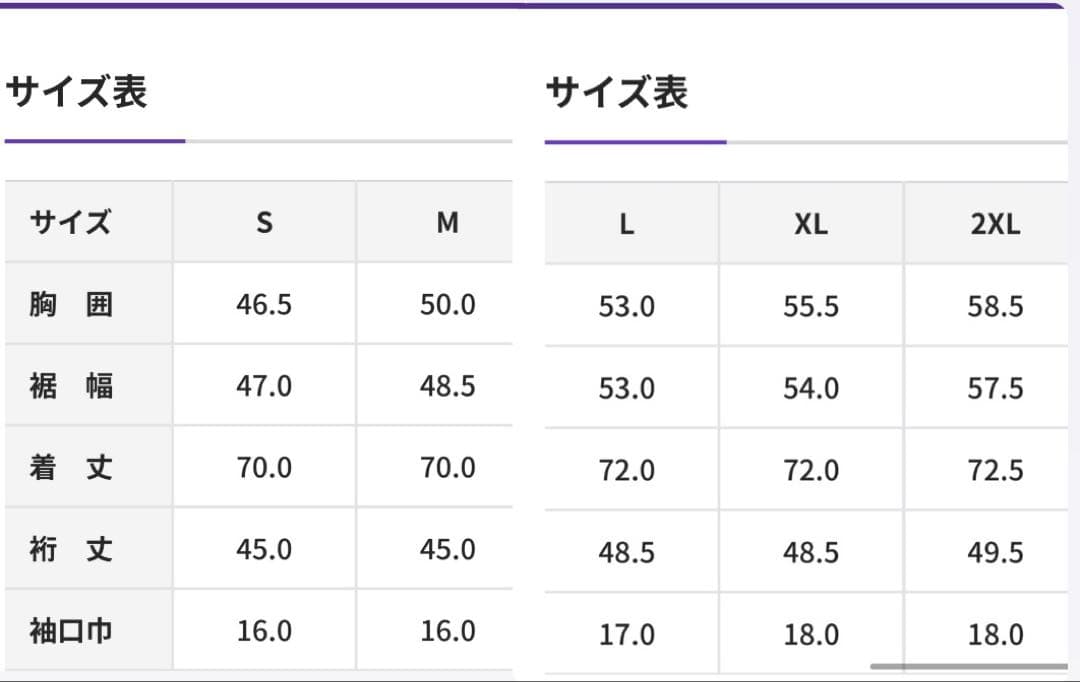1080x682 pixels.
Task: Select the 50.0 chest value for M
Action: pos(447,305)
